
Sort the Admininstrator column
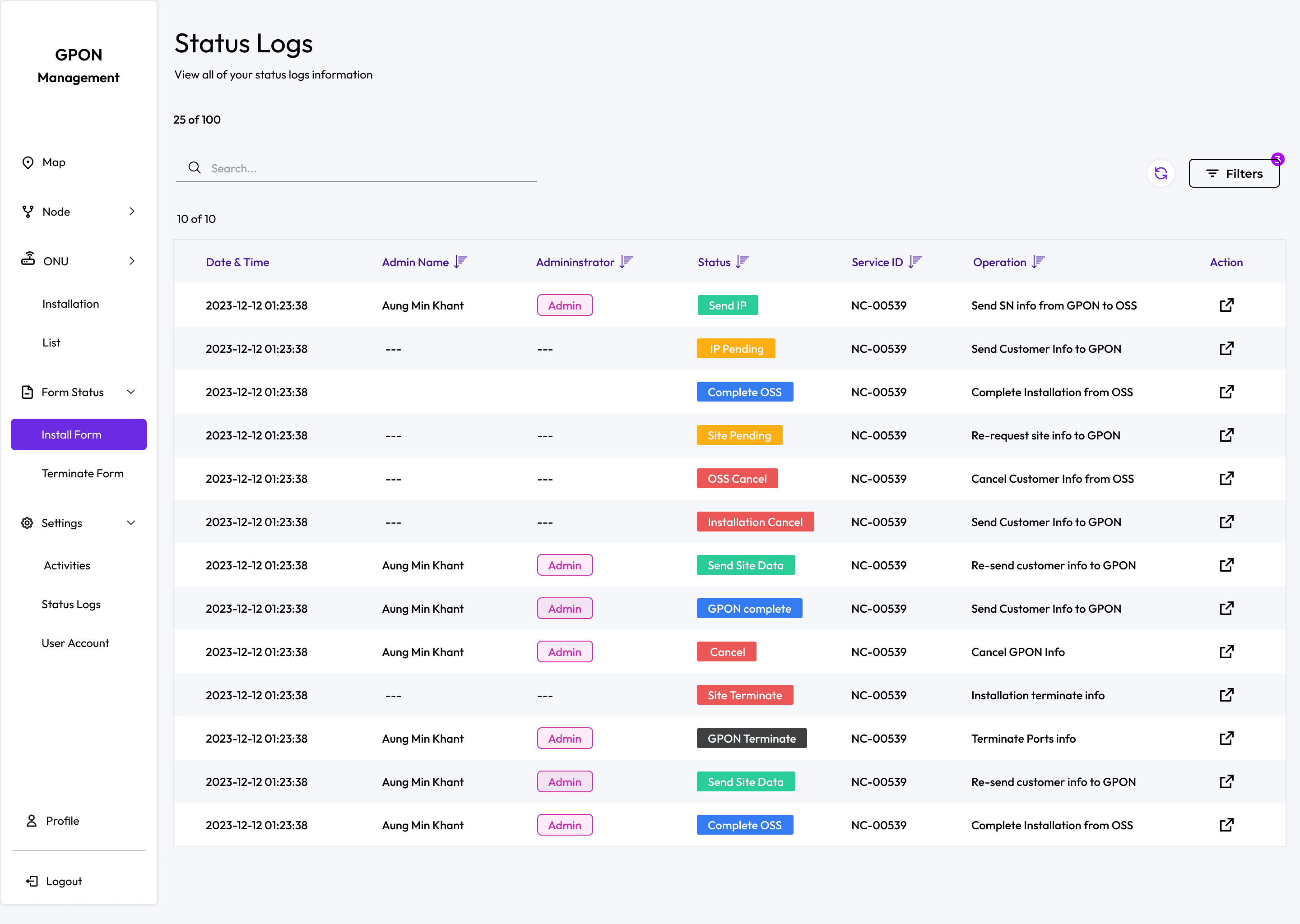click(626, 262)
